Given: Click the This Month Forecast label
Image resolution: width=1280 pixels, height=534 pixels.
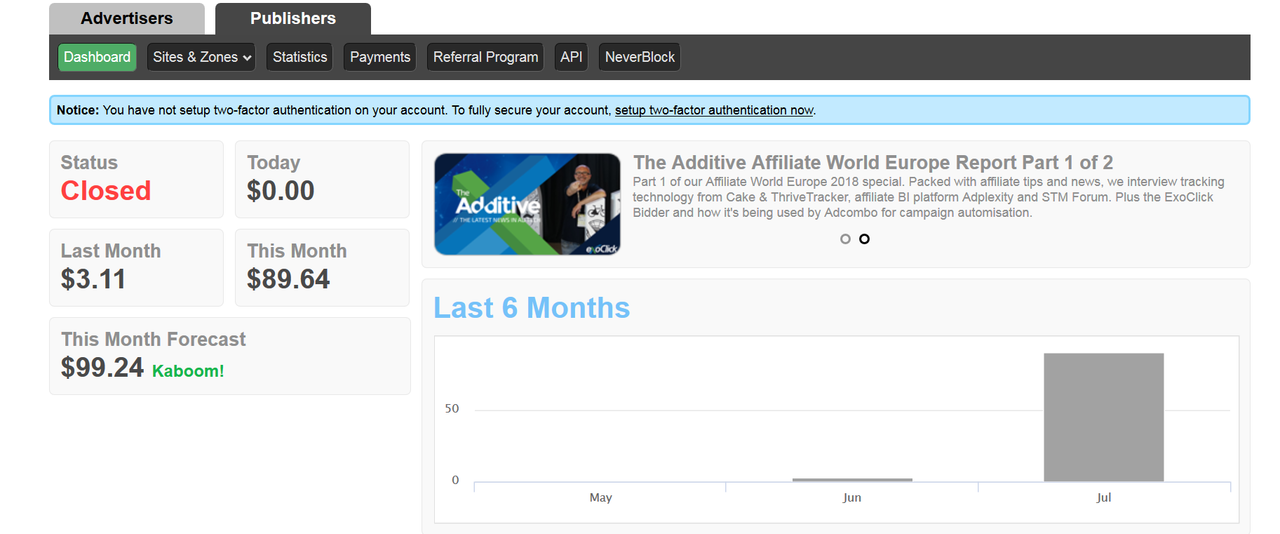Looking at the screenshot, I should tap(153, 339).
